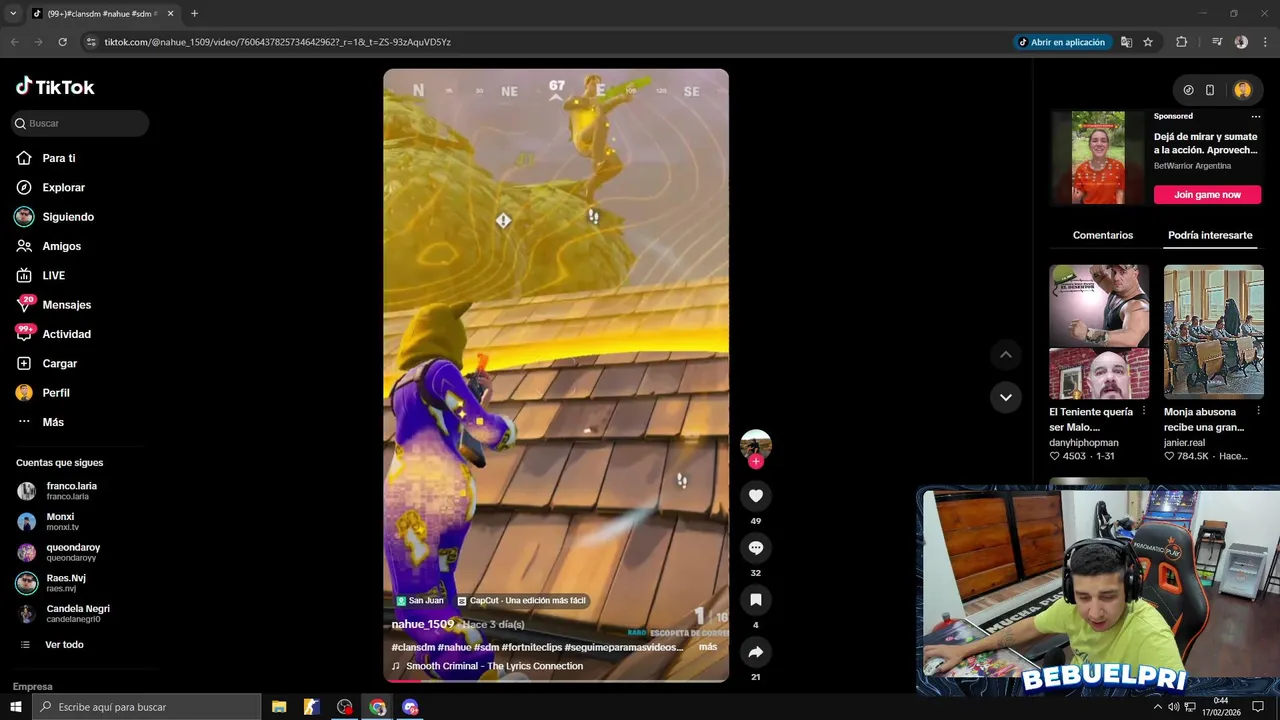Go to the Siguiendo feed

(x=67, y=217)
